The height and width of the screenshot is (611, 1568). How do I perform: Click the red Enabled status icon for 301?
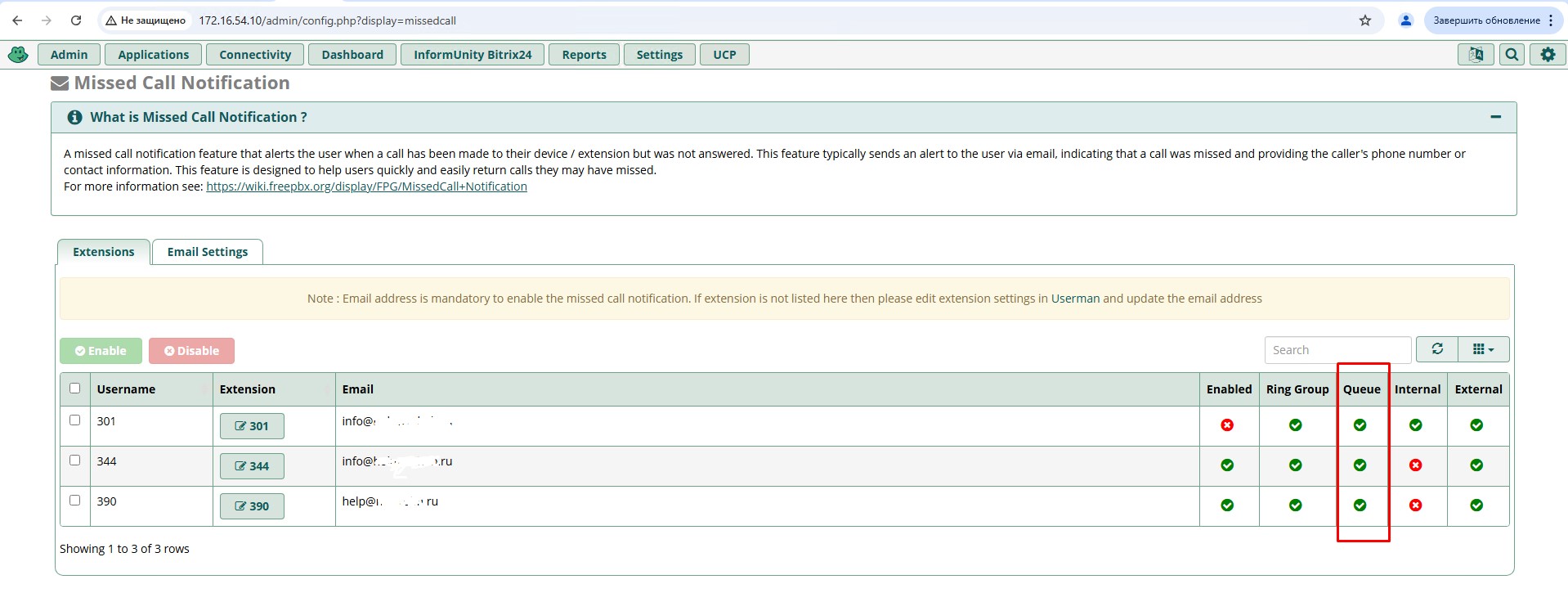(1227, 425)
